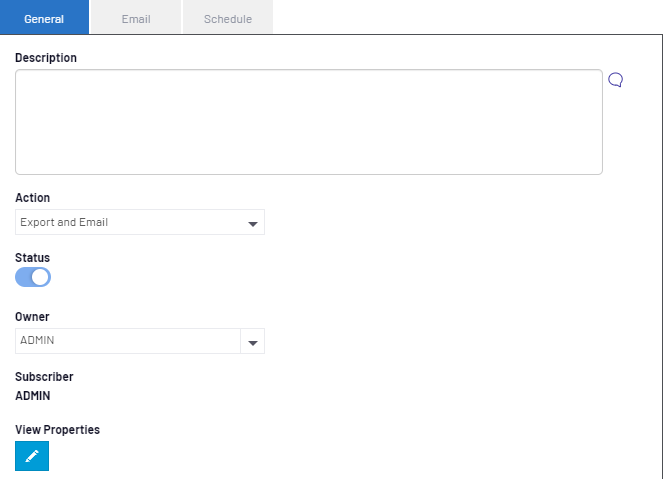
Task: Click the Description field label
Action: [x=46, y=58]
